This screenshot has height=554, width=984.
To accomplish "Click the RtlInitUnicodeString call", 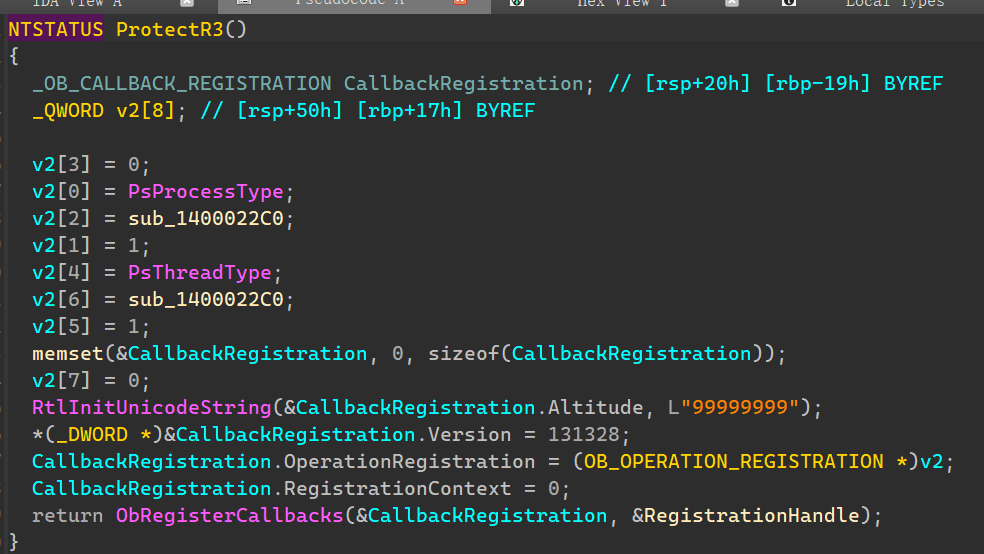I will click(x=151, y=407).
